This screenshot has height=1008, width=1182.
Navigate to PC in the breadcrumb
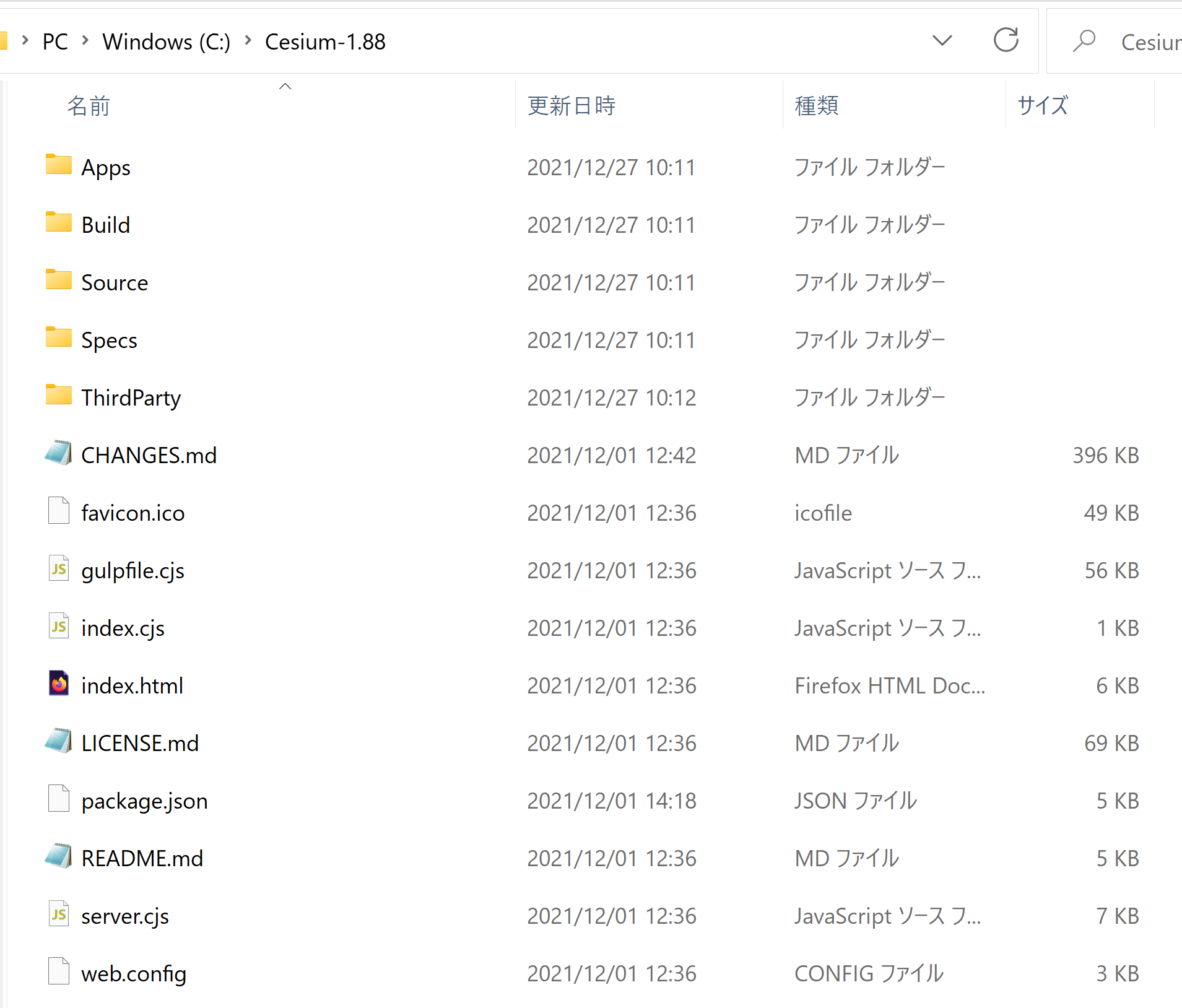coord(55,41)
